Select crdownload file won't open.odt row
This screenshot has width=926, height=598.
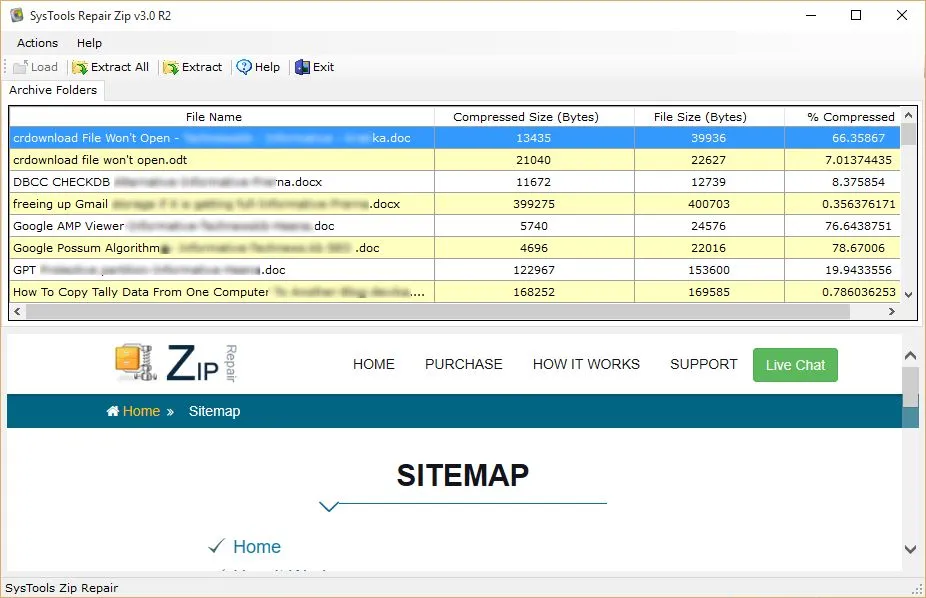pos(455,160)
